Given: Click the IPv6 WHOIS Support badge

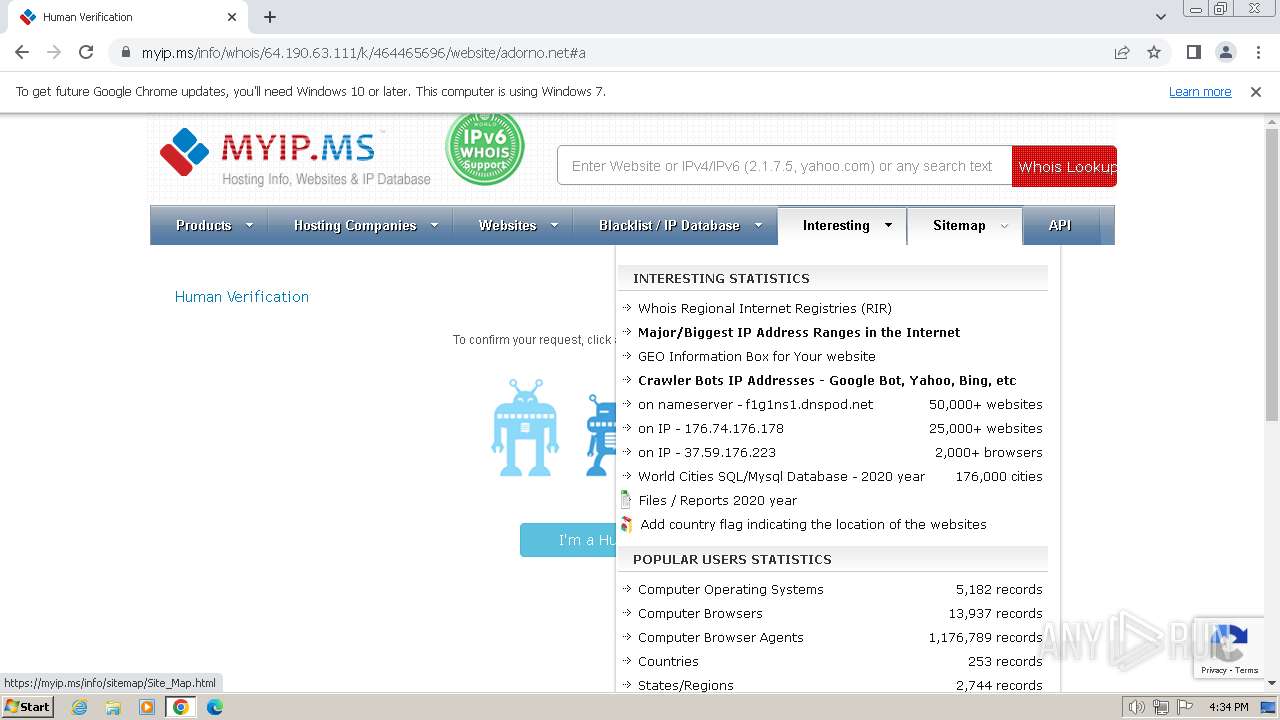Looking at the screenshot, I should tap(485, 148).
